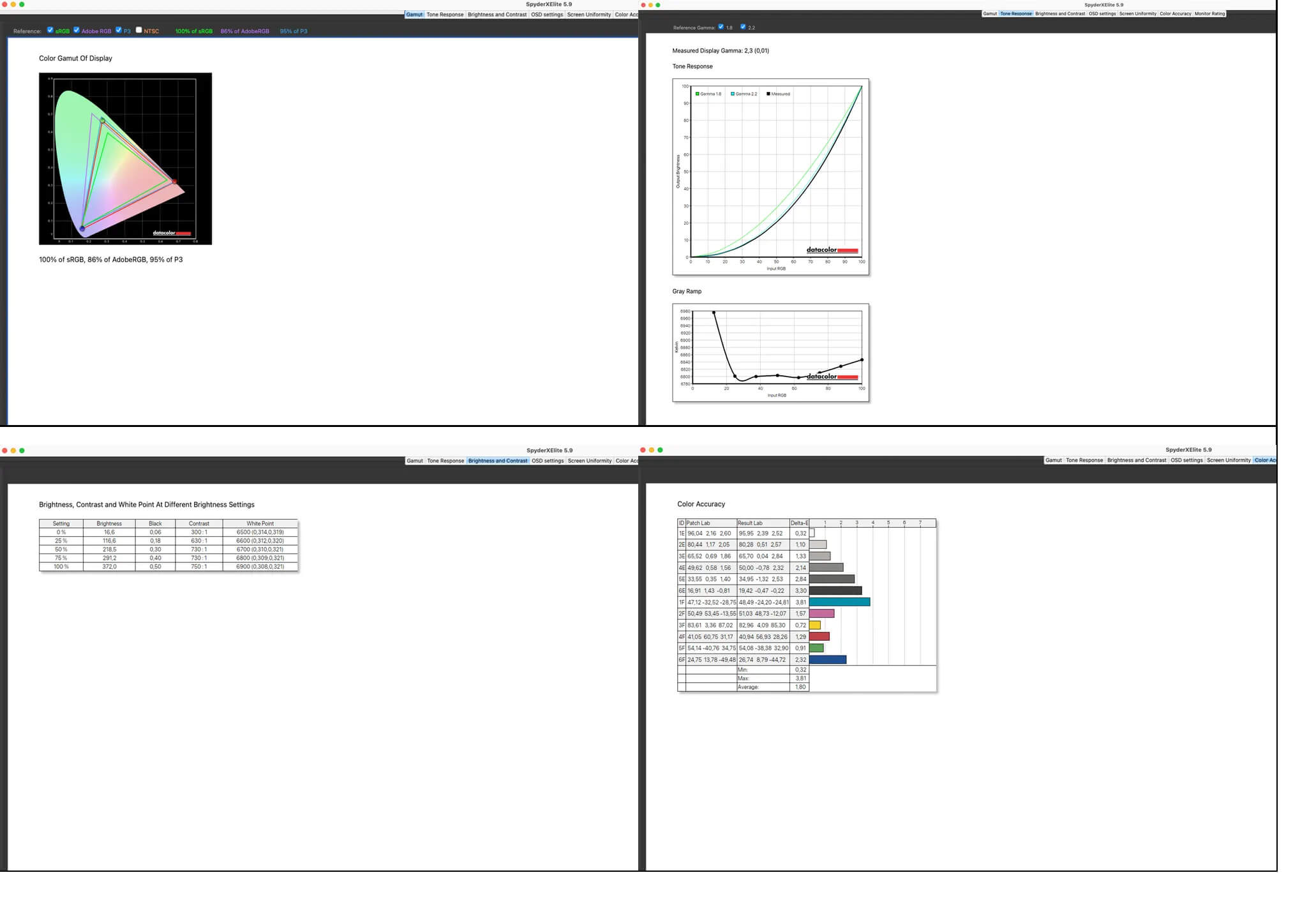Open Screen Uniformity tab in top-left window
Screen dimensions: 1316x912
click(589, 15)
